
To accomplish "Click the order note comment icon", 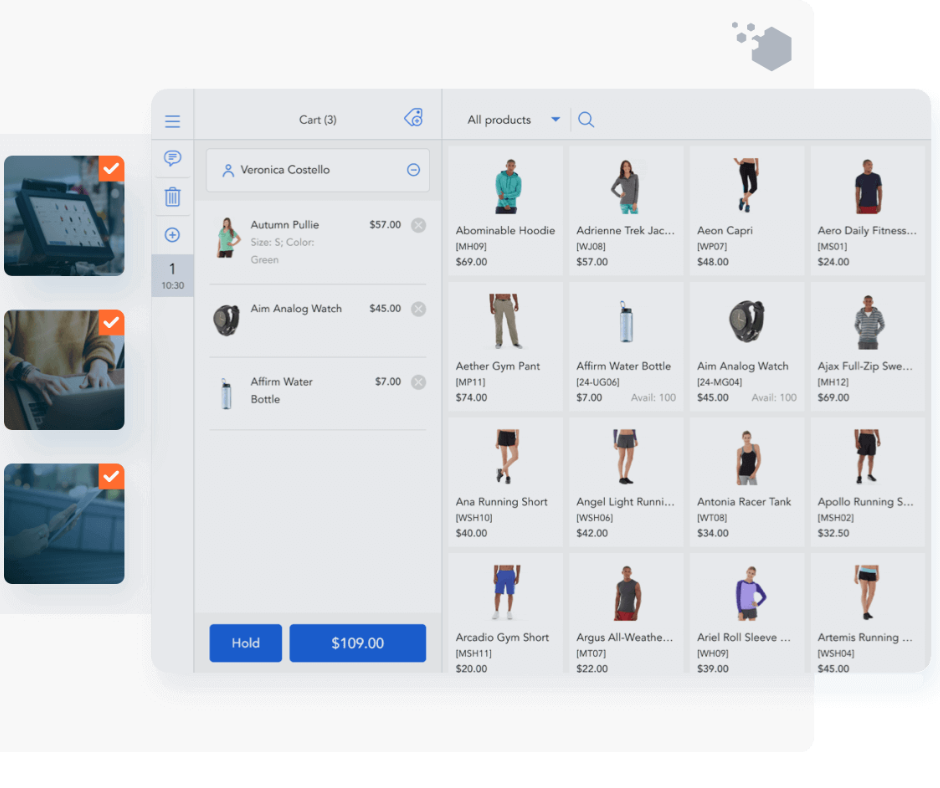I will (172, 159).
